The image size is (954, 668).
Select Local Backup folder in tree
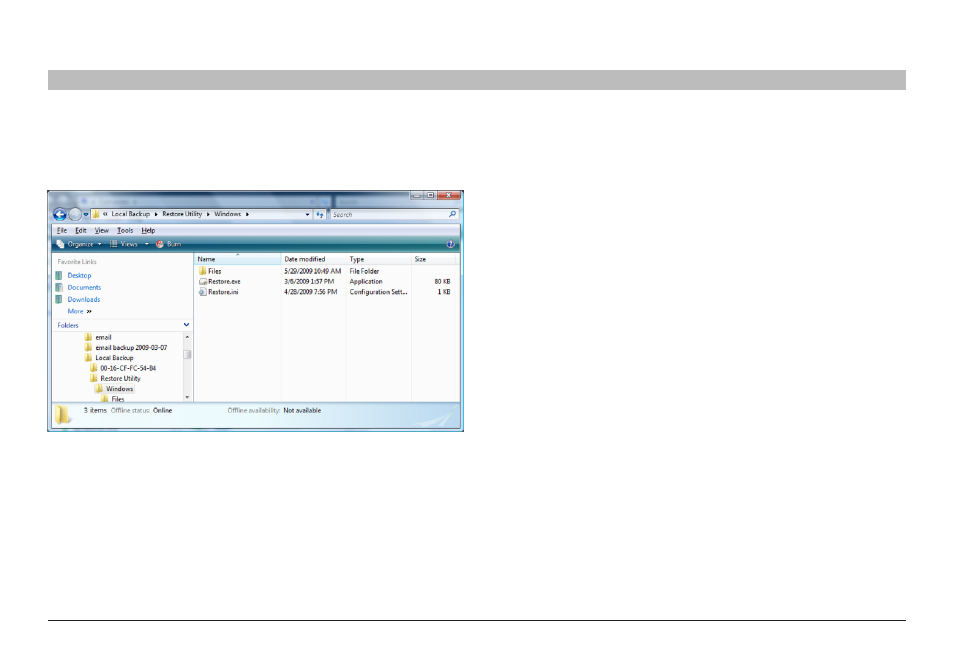[114, 358]
